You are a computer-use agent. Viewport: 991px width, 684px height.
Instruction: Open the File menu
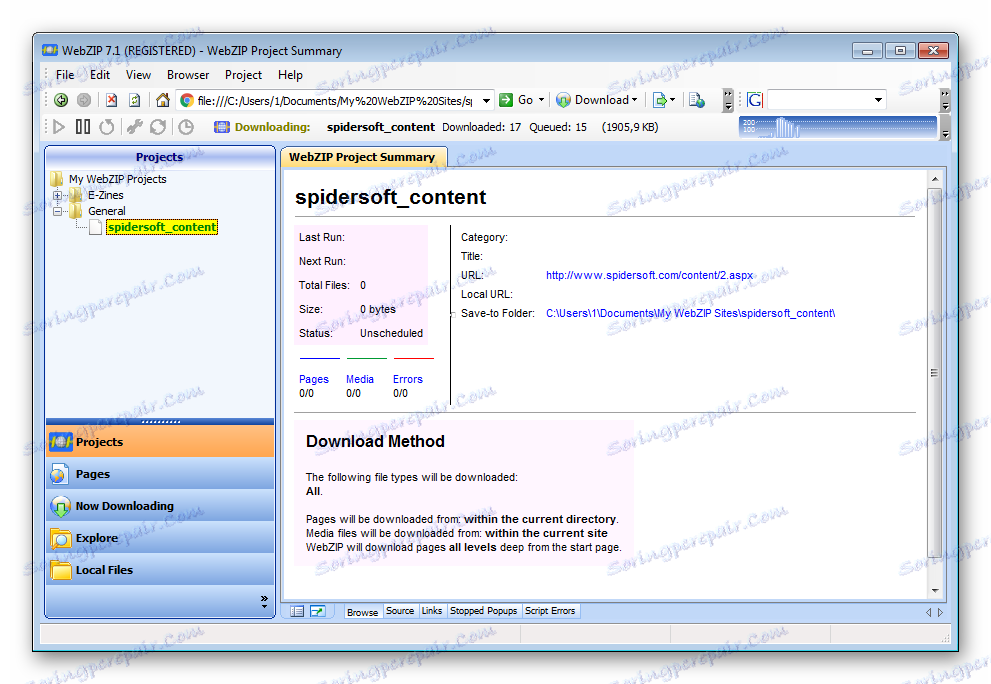pyautogui.click(x=64, y=75)
